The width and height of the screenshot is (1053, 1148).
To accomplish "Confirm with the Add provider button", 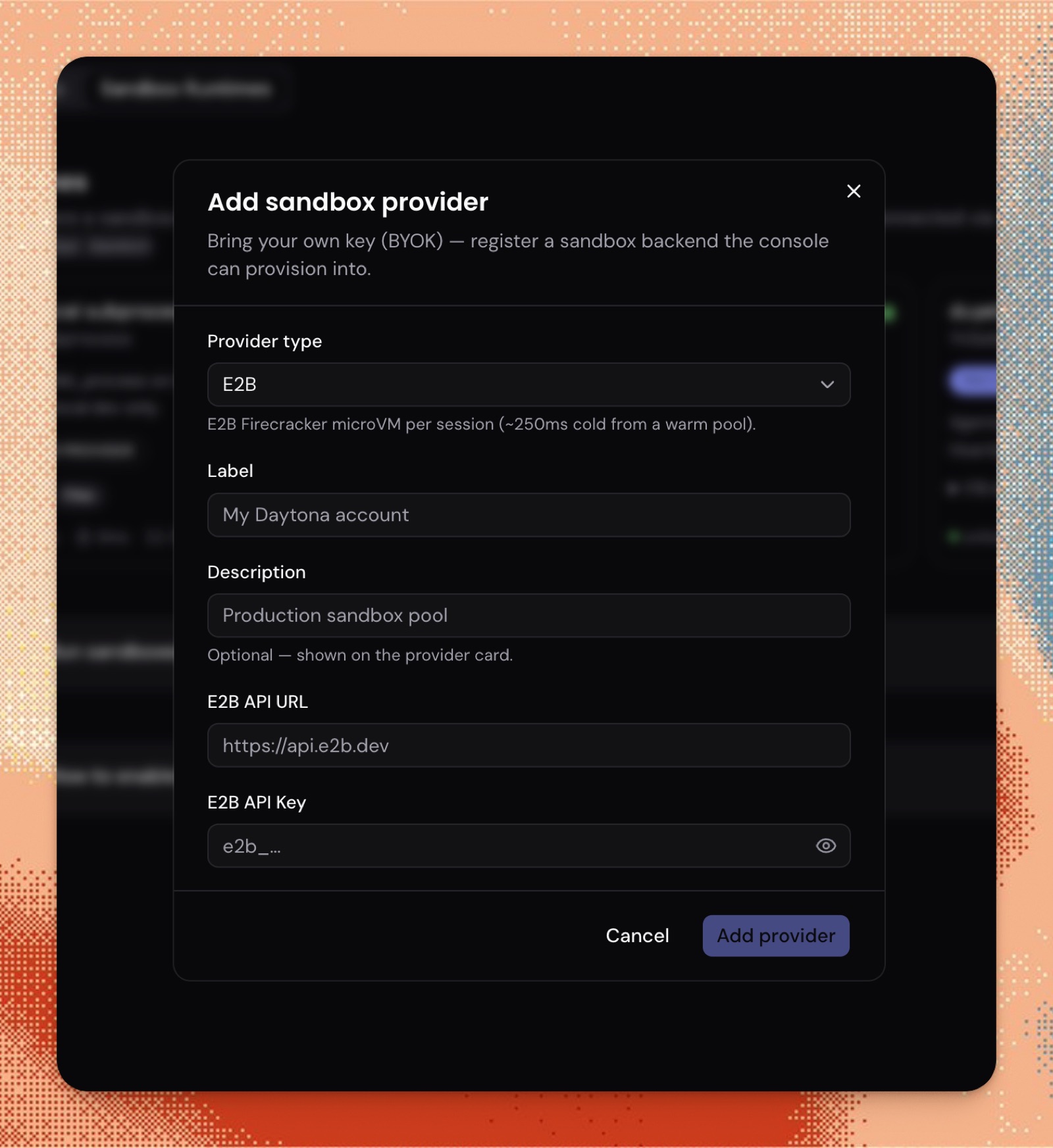I will 776,936.
